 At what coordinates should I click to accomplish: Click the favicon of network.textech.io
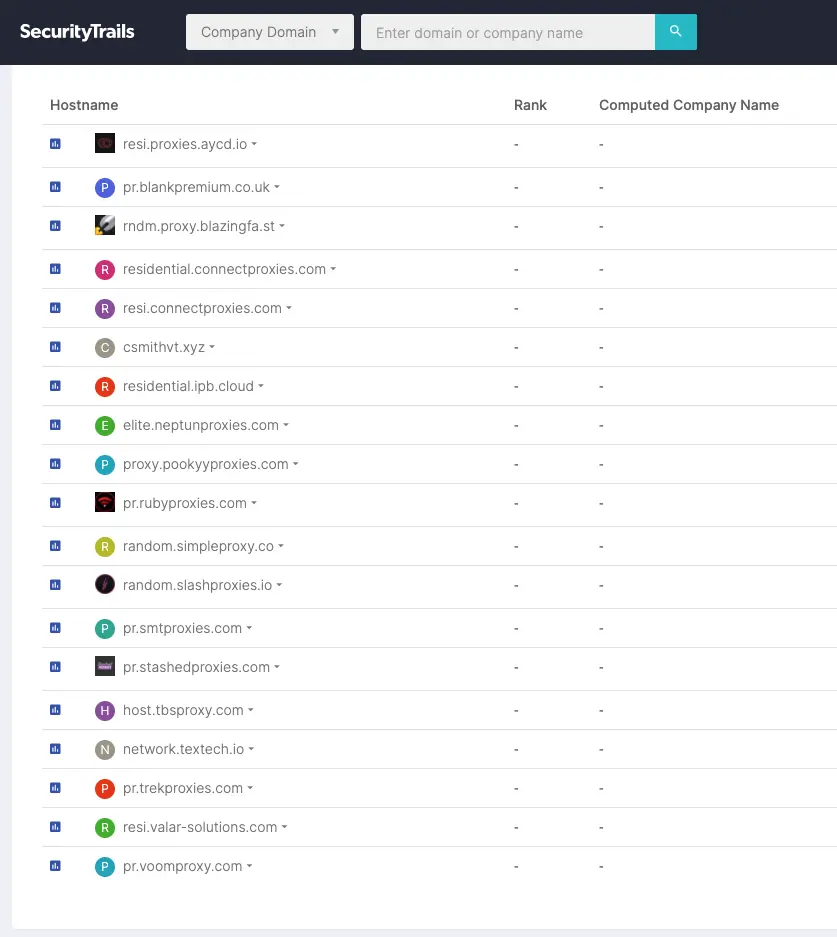tap(104, 748)
